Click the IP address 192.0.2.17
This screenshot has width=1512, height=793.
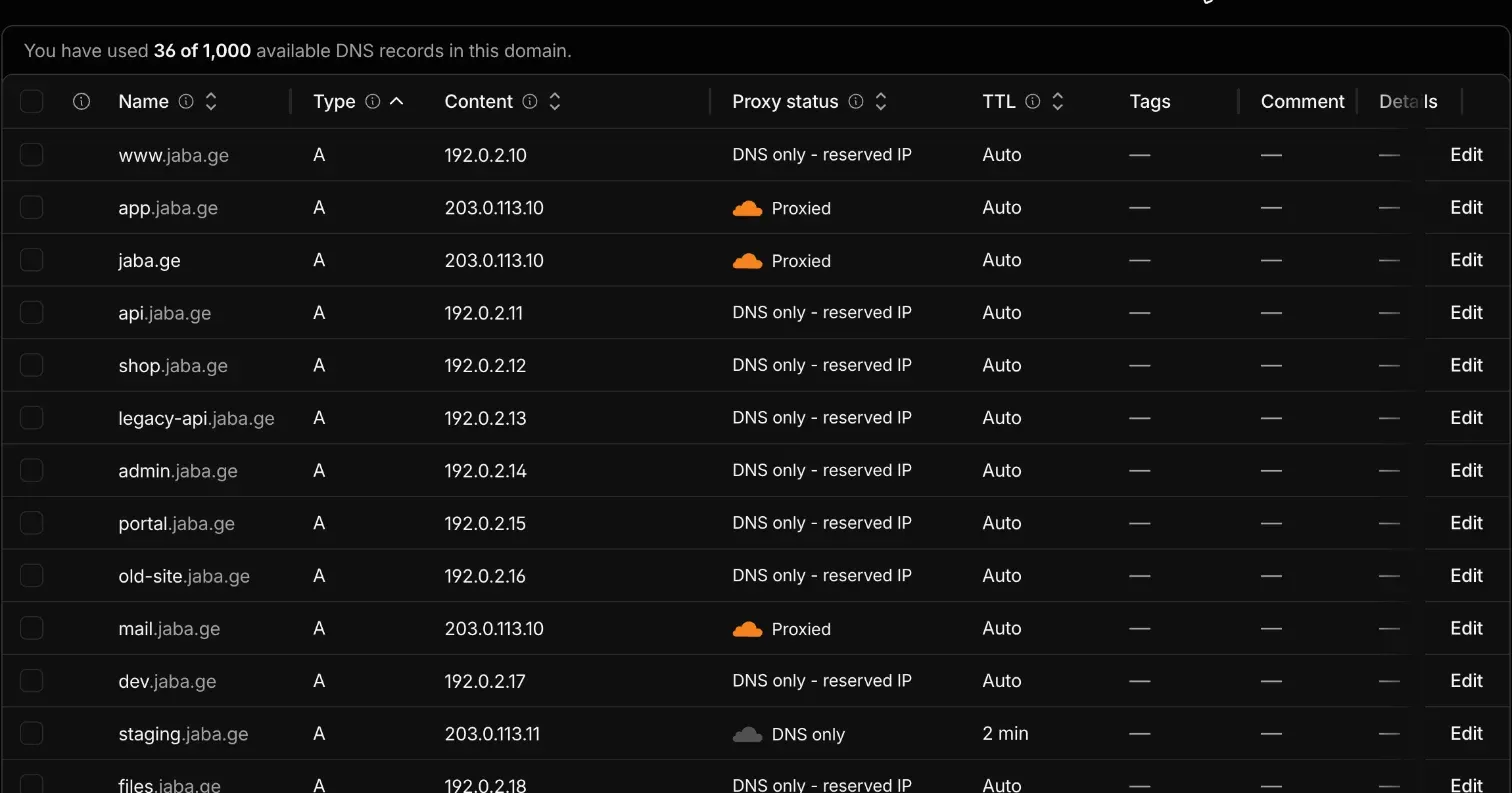click(485, 681)
